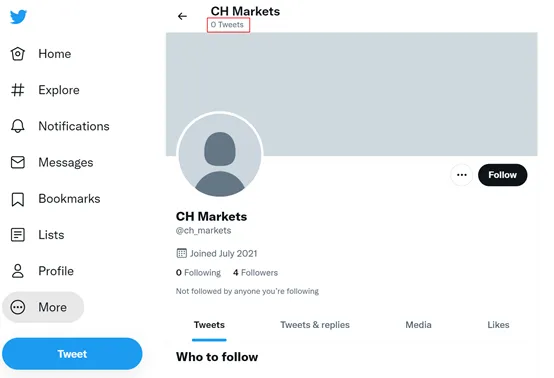This screenshot has width=554, height=378.
Task: Open Lists via the list icon
Action: [x=18, y=235]
